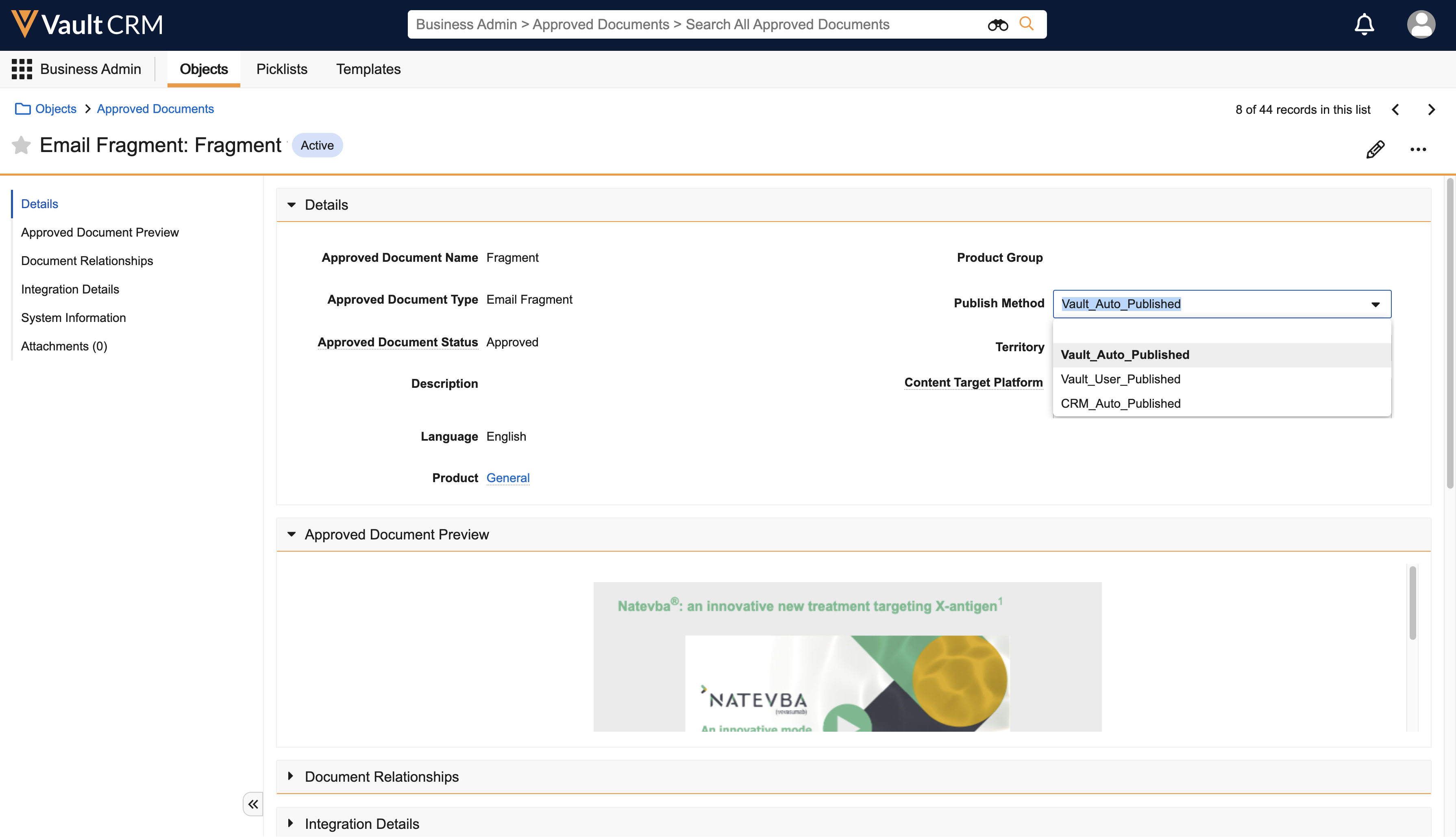Expand the Document Relationships section
The image size is (1456, 837).
pyautogui.click(x=291, y=776)
